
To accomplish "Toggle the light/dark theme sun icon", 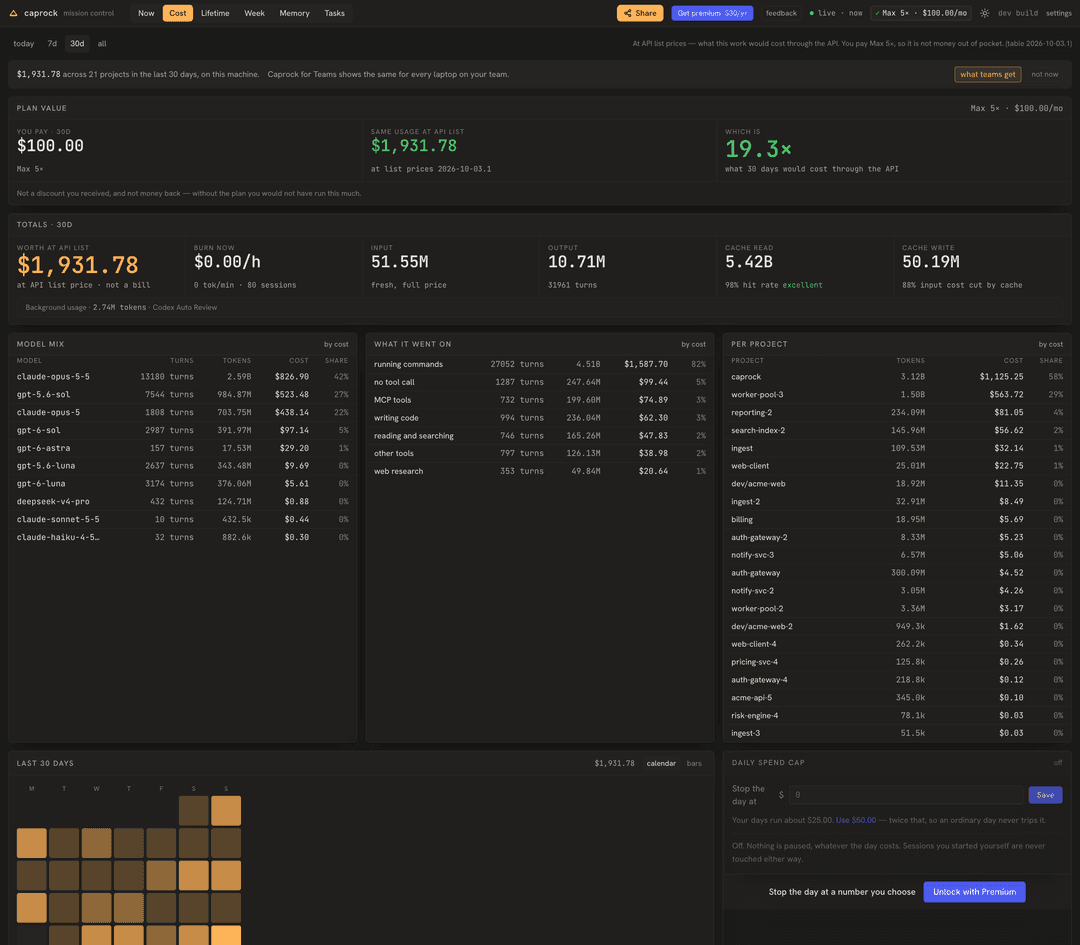I will tap(984, 13).
